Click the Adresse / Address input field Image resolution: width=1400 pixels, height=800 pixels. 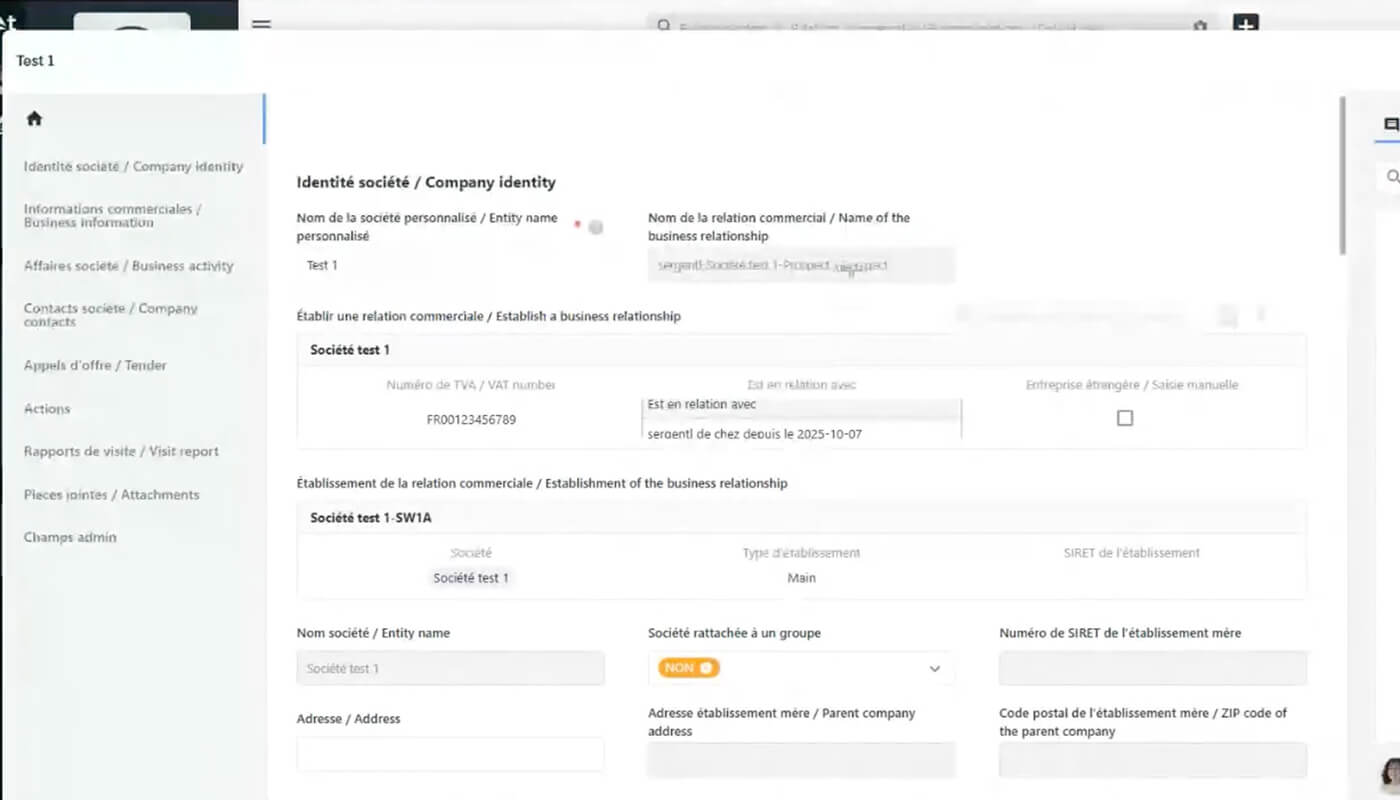450,755
